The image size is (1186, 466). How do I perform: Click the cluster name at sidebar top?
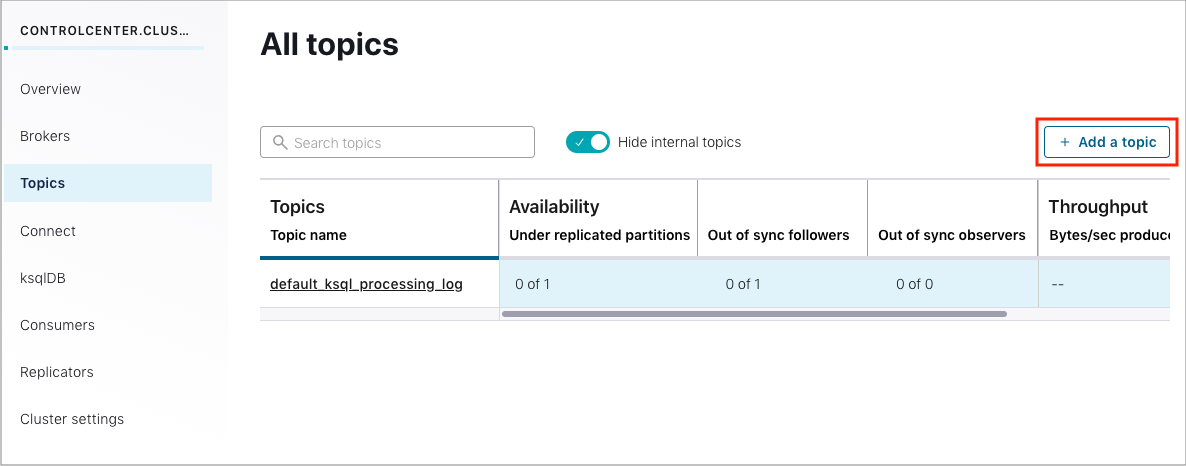coord(104,30)
